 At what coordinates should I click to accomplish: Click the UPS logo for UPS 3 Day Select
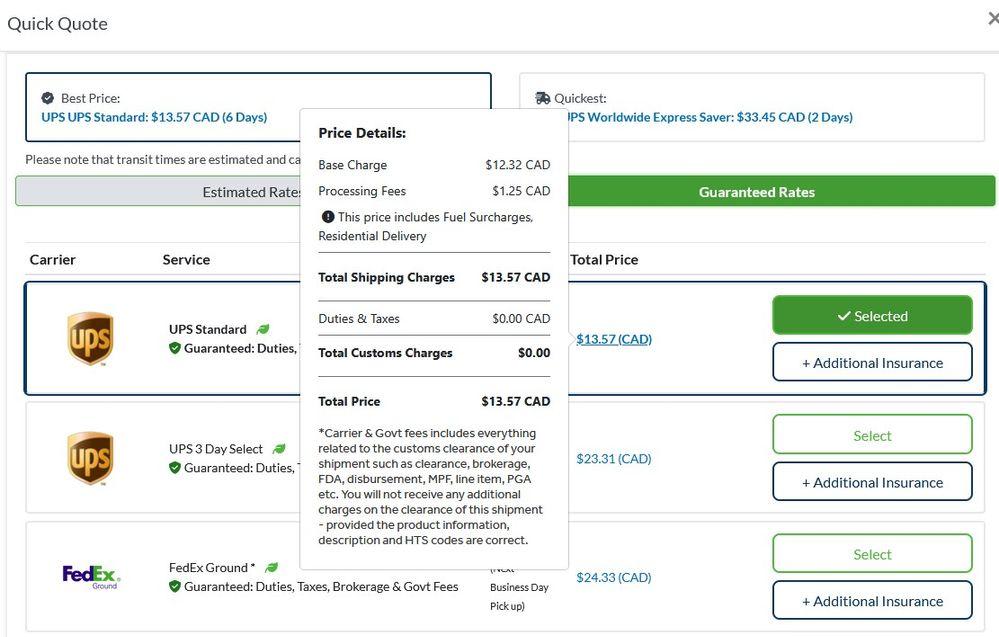coord(90,458)
